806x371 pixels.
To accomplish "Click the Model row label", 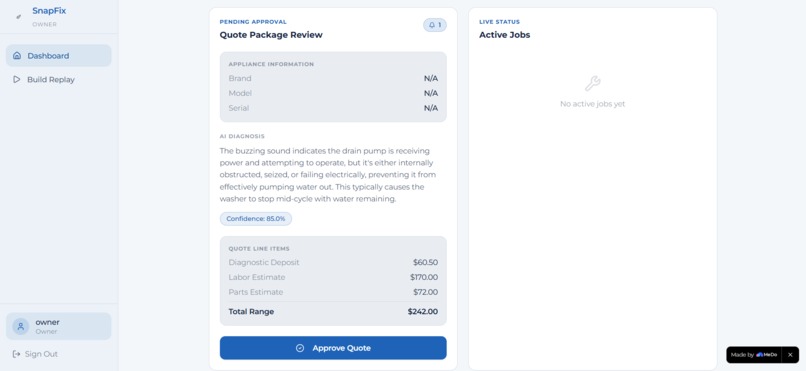I will (240, 94).
